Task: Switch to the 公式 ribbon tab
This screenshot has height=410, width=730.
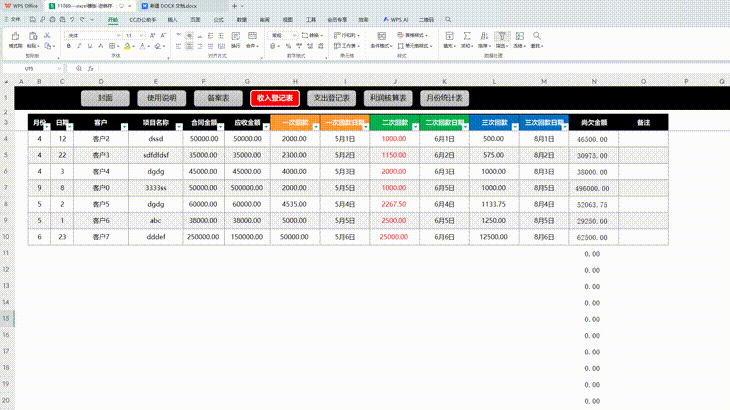Action: click(x=218, y=20)
